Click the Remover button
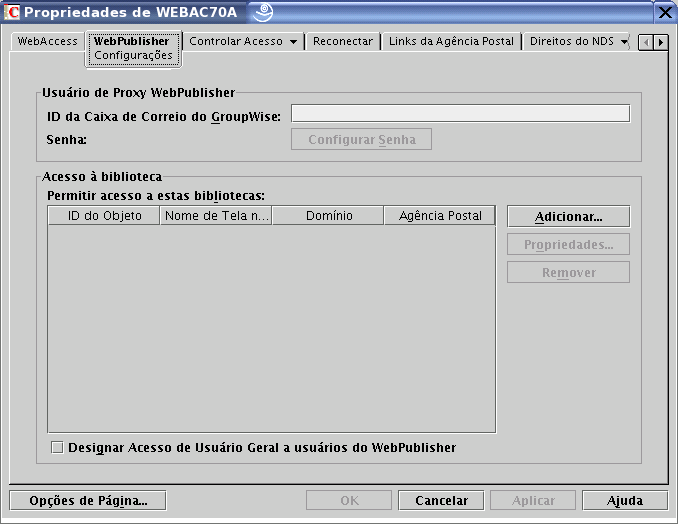The height and width of the screenshot is (524, 678). coord(568,272)
